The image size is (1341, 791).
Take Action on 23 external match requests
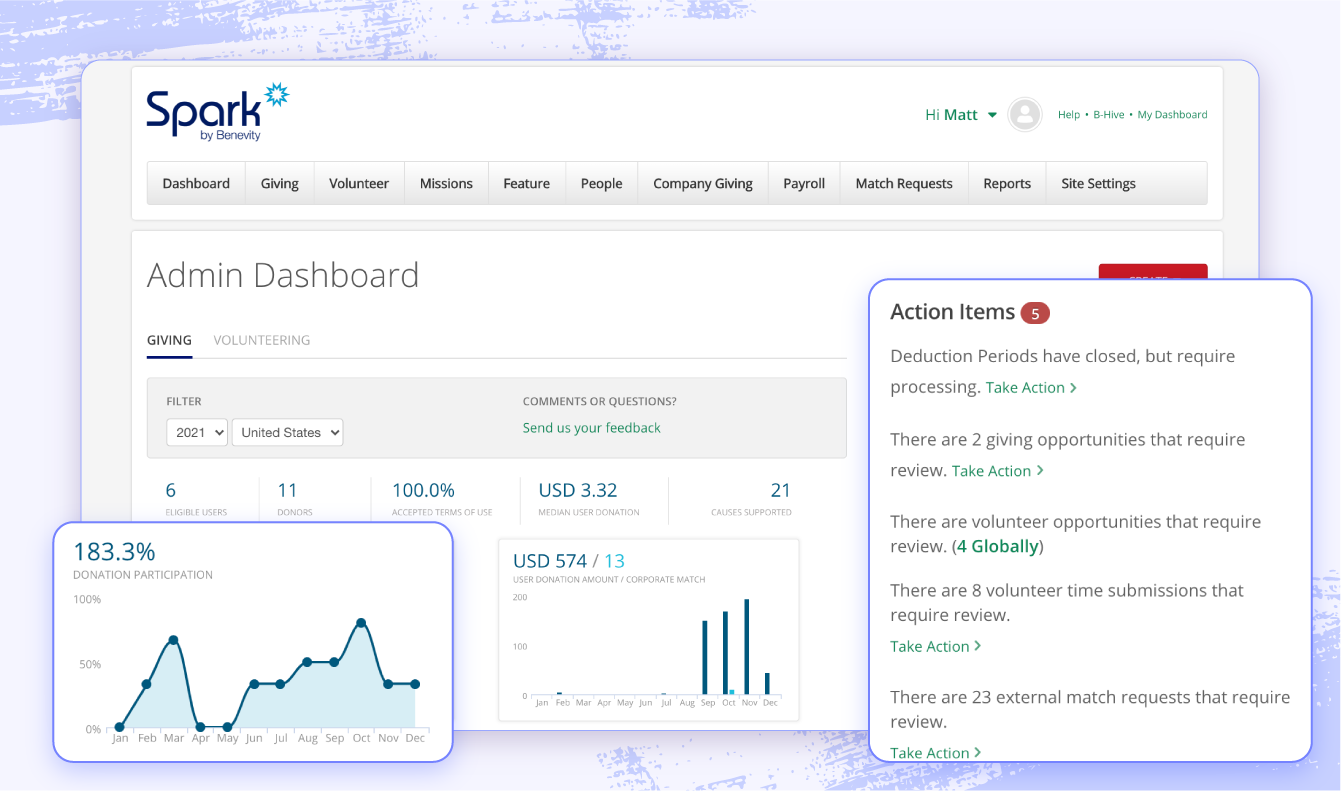(x=935, y=753)
